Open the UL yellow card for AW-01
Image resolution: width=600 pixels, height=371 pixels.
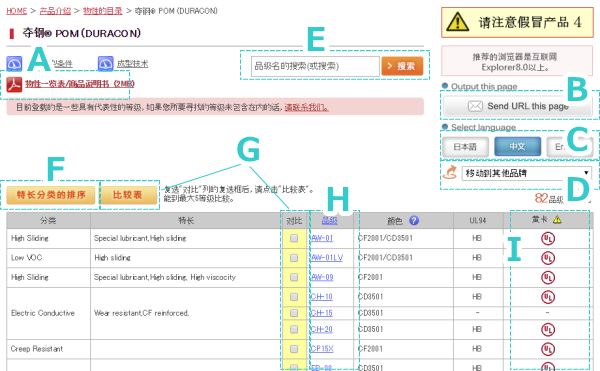click(x=548, y=239)
